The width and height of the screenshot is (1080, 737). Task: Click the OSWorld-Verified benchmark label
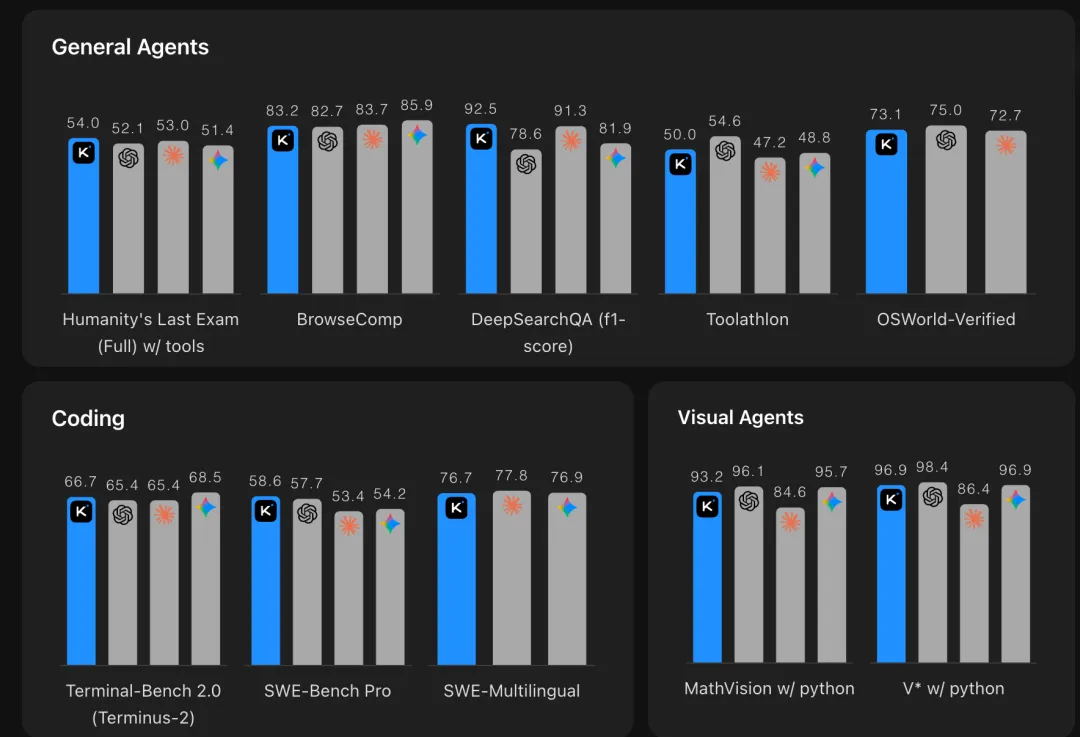(946, 320)
